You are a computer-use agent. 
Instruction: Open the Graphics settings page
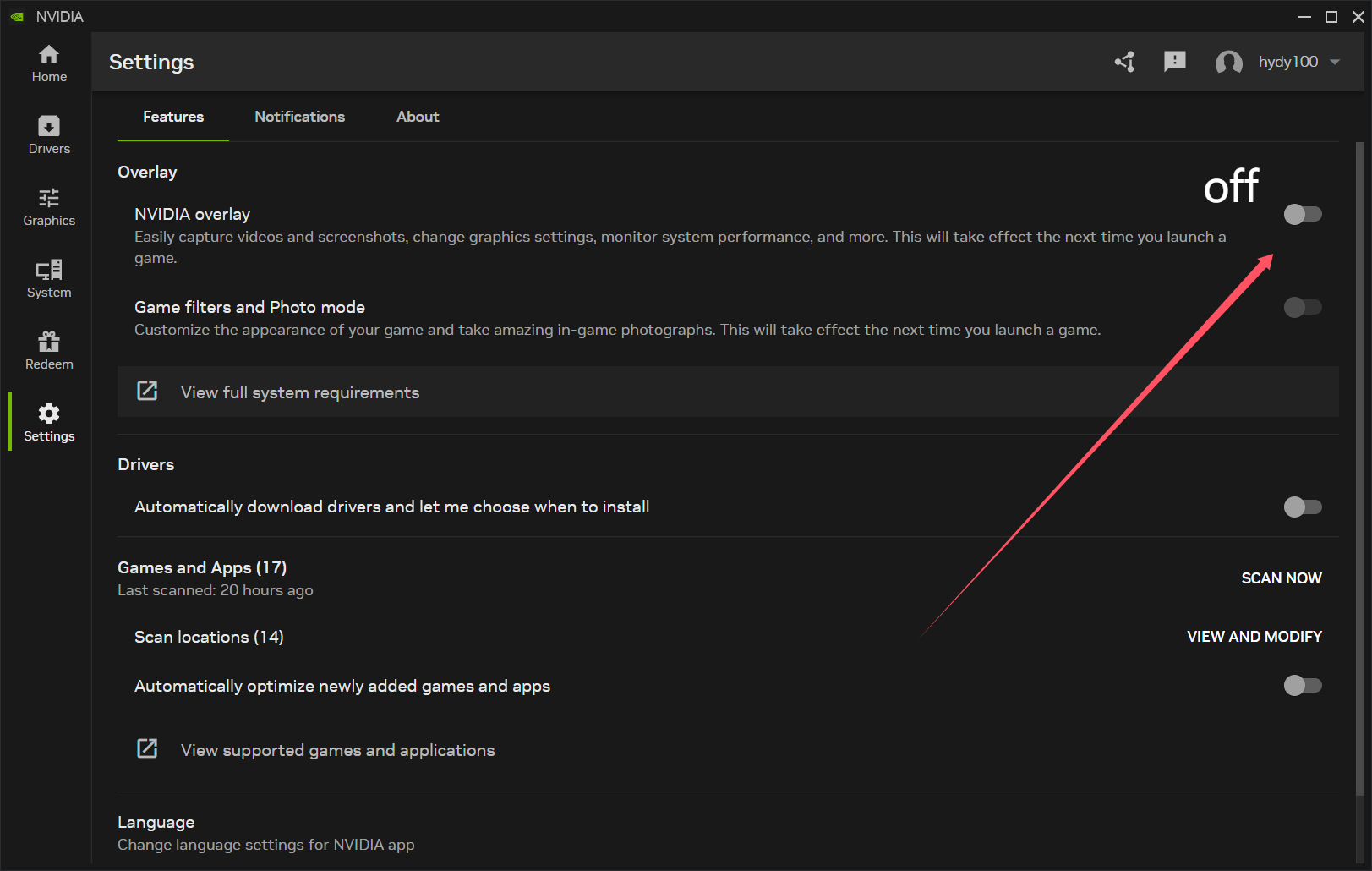click(49, 207)
